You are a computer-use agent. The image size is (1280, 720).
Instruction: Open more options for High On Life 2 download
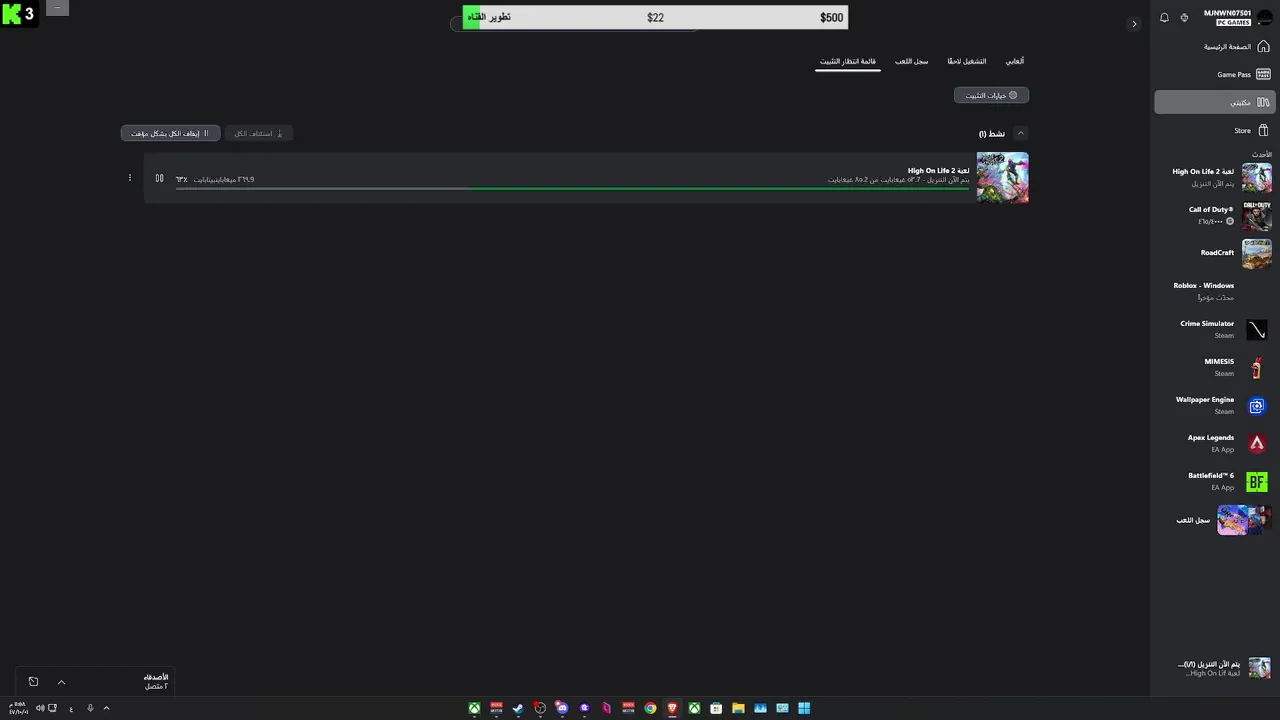pyautogui.click(x=130, y=178)
